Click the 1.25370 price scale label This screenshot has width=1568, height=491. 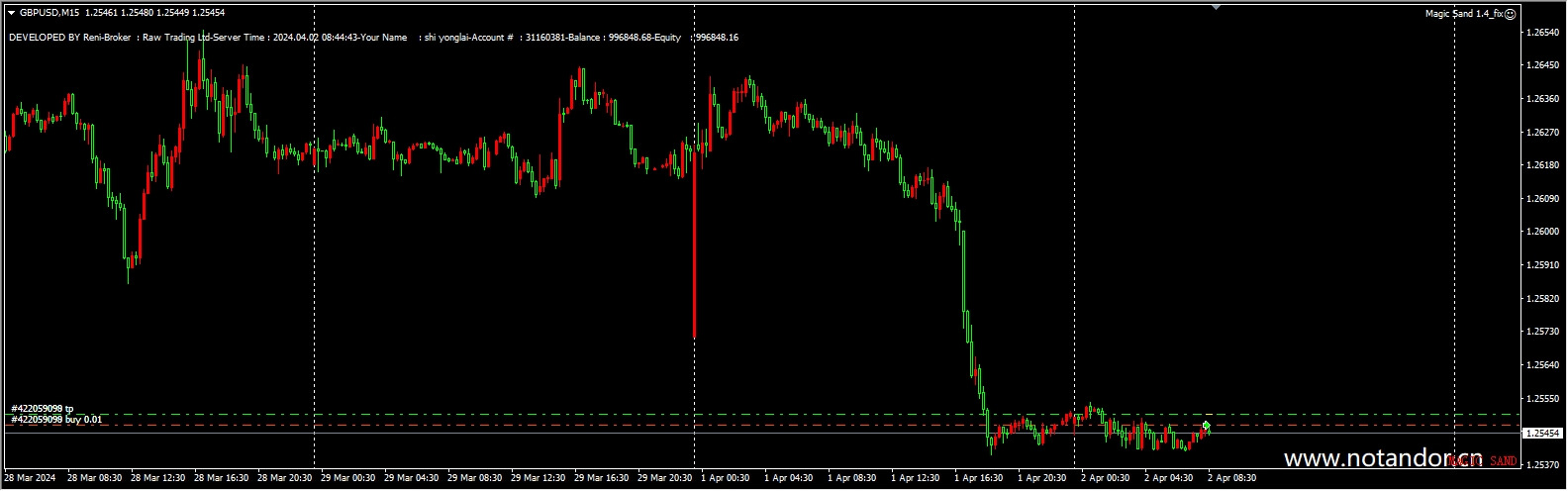coord(1543,464)
